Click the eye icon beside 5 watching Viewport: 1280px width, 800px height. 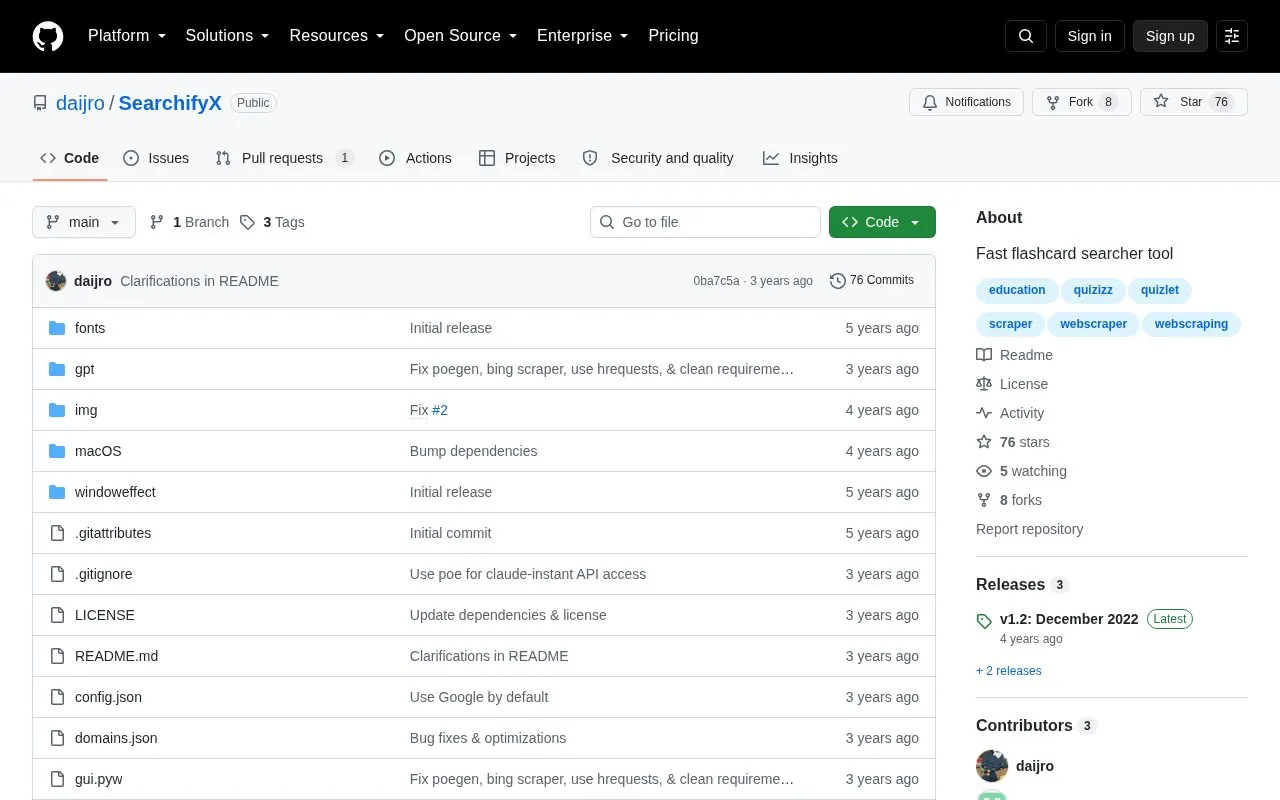pyautogui.click(x=984, y=471)
